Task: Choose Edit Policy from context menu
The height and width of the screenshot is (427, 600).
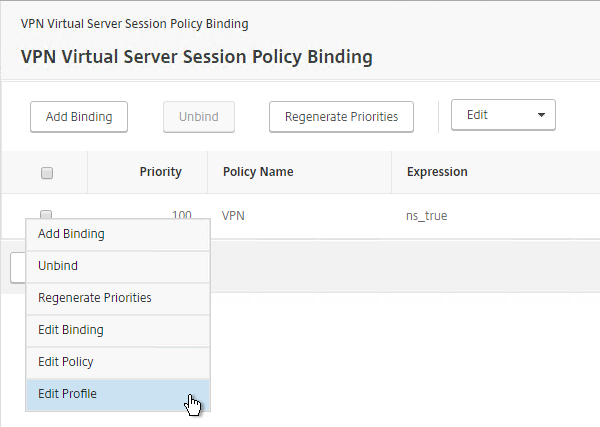Action: [x=118, y=362]
